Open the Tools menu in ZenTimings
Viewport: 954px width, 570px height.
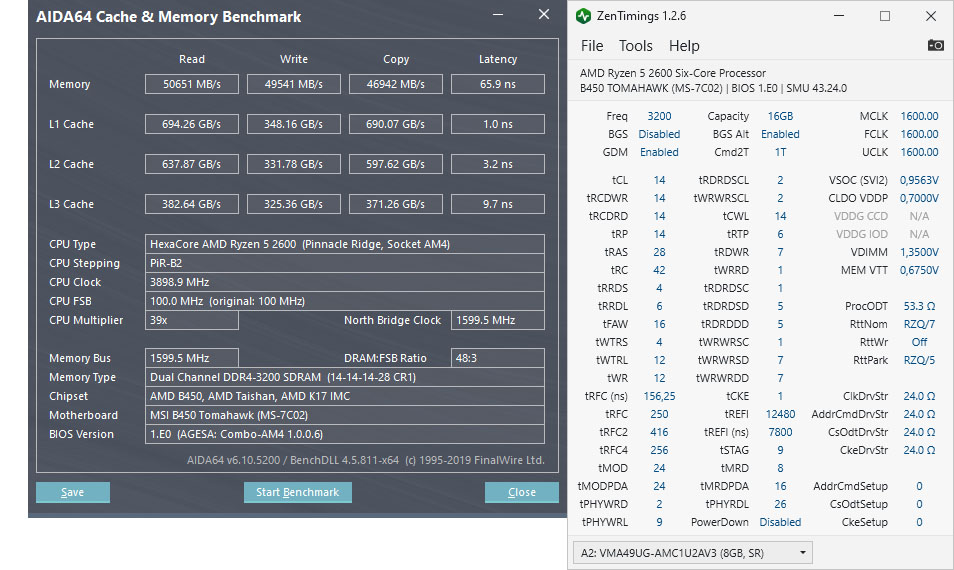[635, 46]
